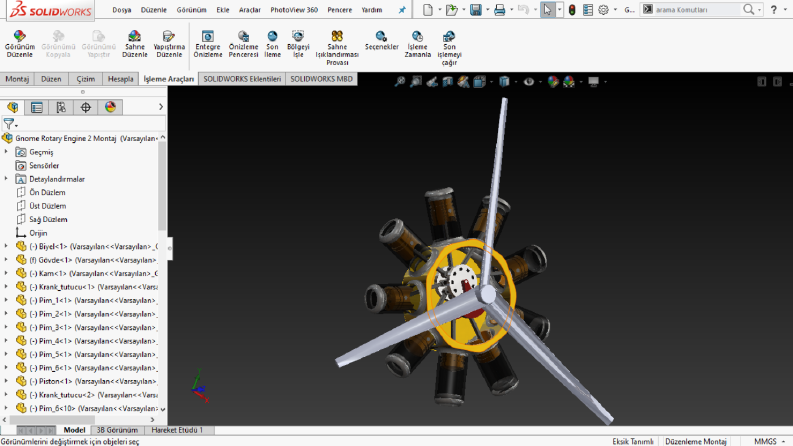Viewport: 793px width, 446px height.
Task: Click feature tree vertical scrollbar
Action: coord(162,187)
